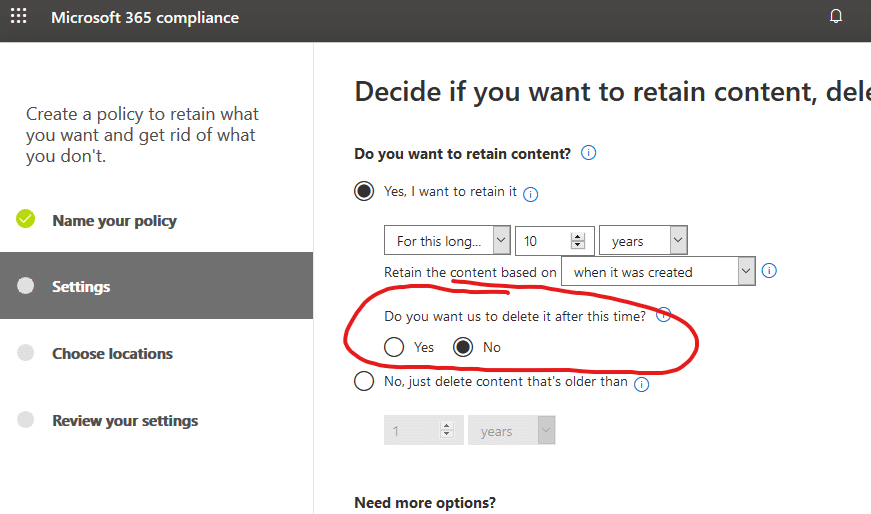Click info icon after 'delete it after this time?'

coord(663,315)
